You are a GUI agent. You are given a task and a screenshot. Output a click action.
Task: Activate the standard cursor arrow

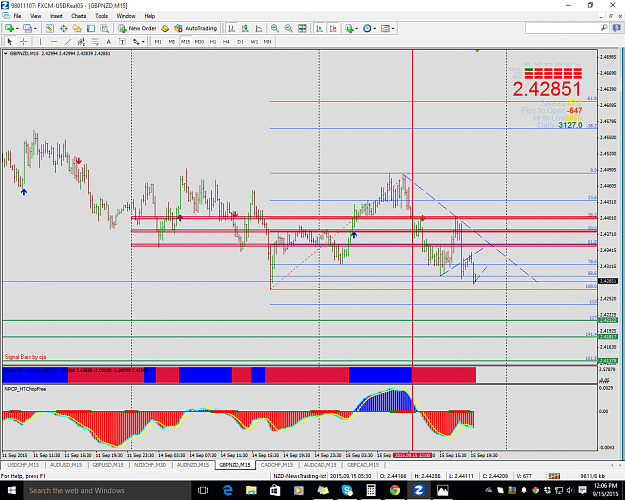10,41
